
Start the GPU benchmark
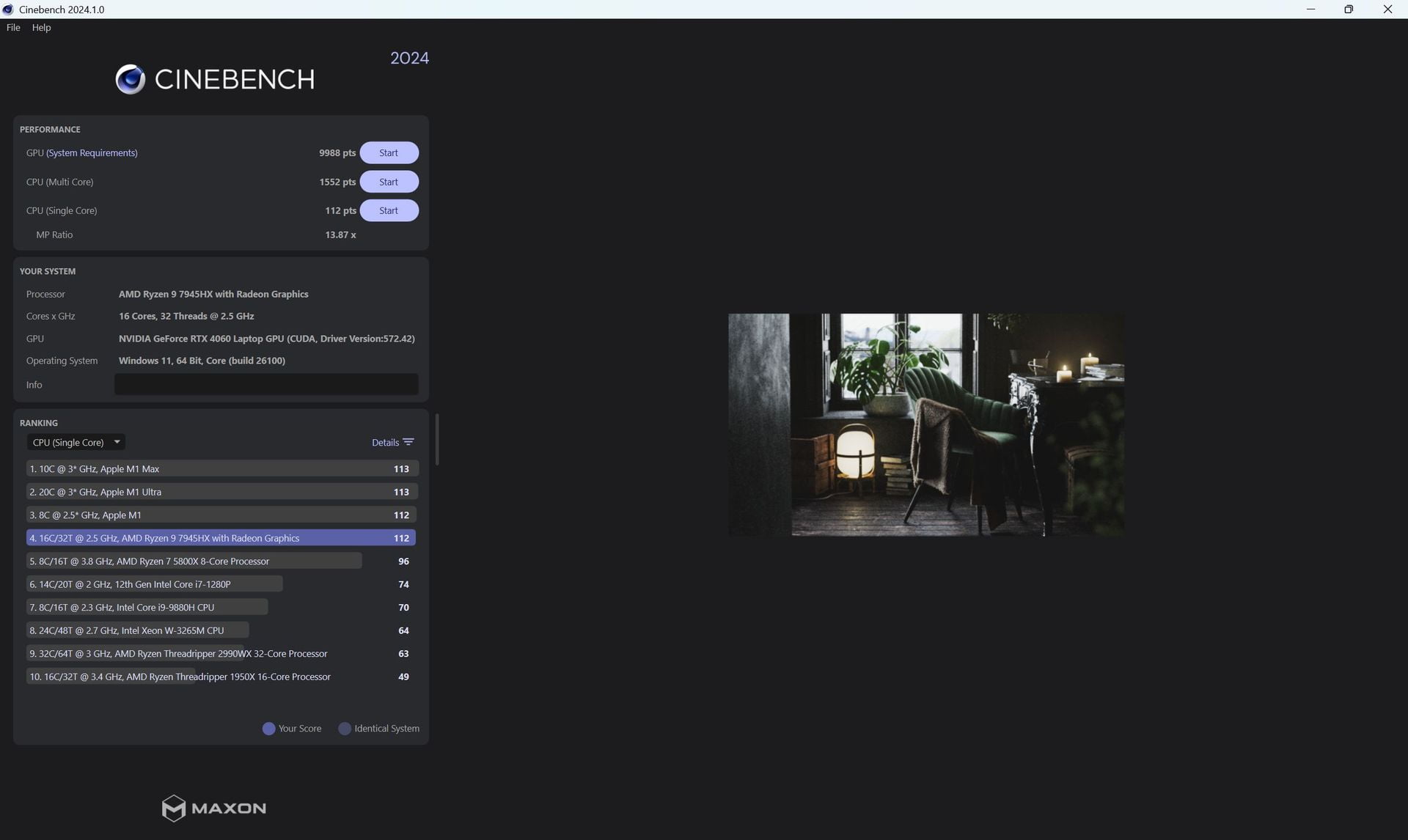coord(389,152)
